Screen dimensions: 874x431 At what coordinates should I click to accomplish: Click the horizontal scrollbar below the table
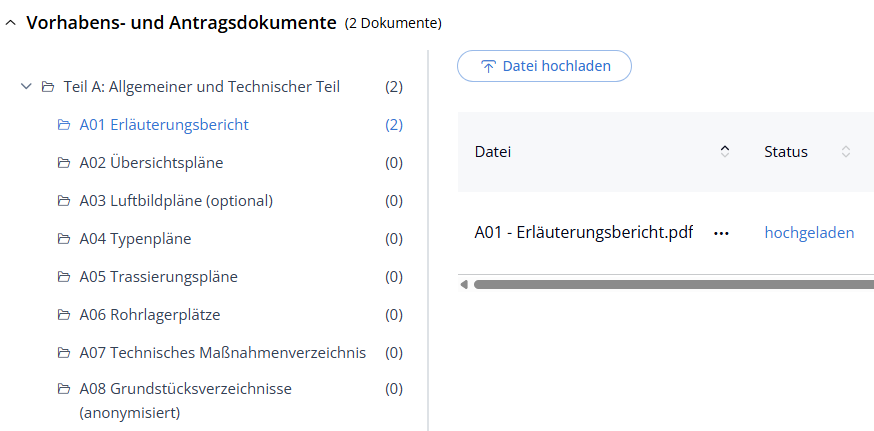pyautogui.click(x=670, y=285)
